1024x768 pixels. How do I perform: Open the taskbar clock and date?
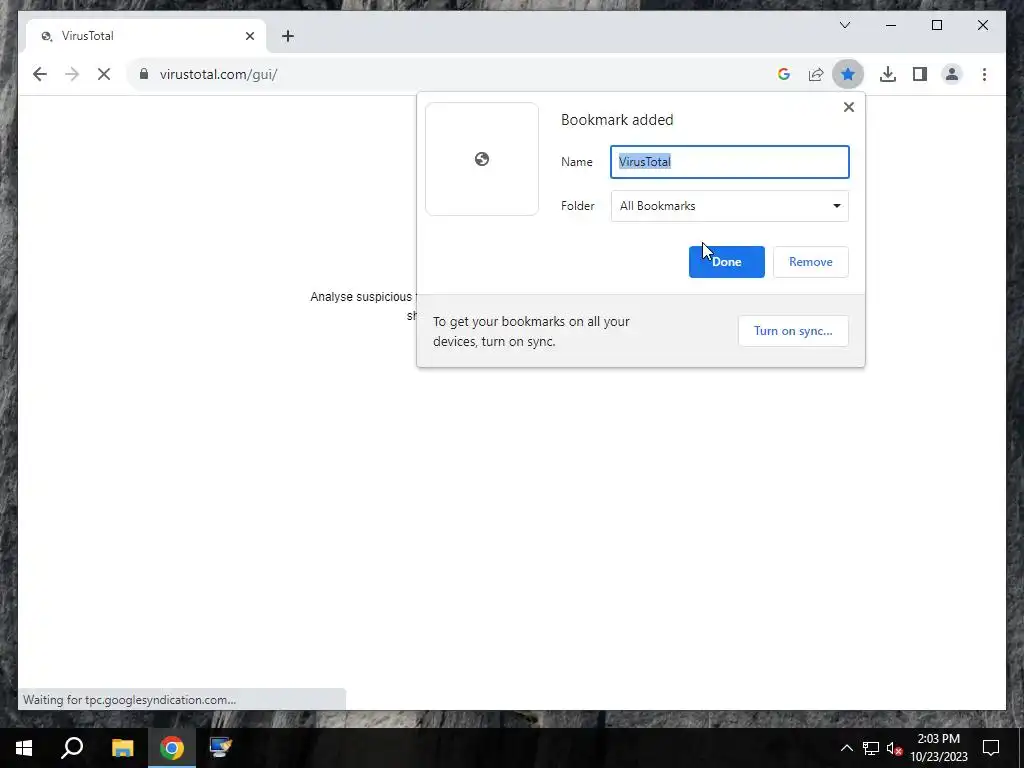(x=938, y=748)
